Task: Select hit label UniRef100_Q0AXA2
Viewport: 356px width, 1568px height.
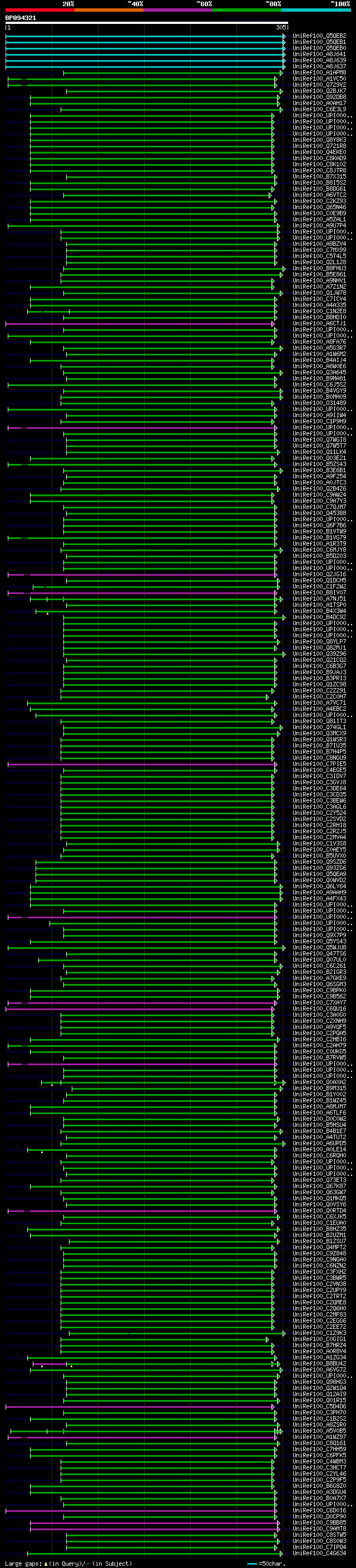Action: point(319,1082)
